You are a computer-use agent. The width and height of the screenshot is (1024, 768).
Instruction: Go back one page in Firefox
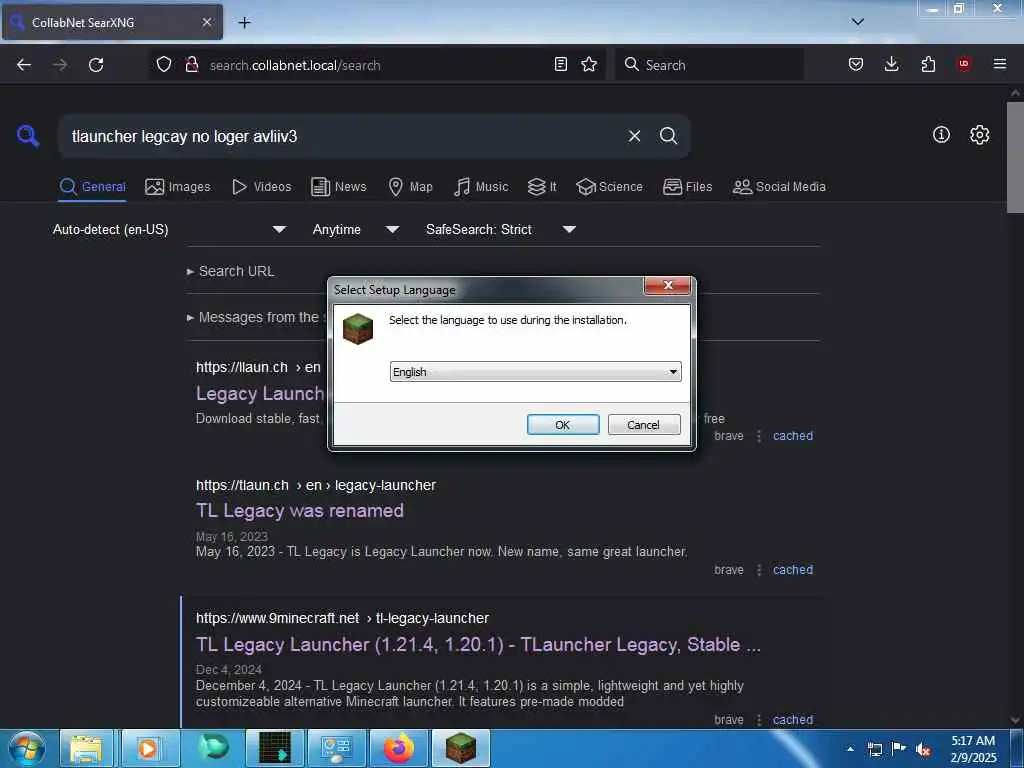(24, 65)
